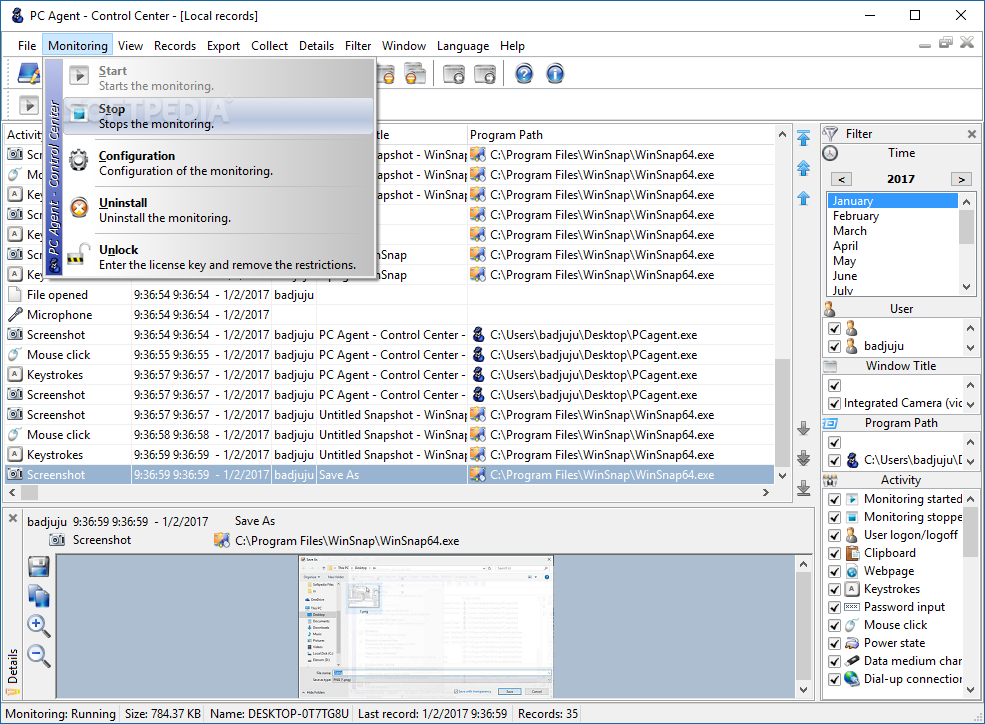Click the blue question mark help icon
The height and width of the screenshot is (724, 985).
coord(524,74)
